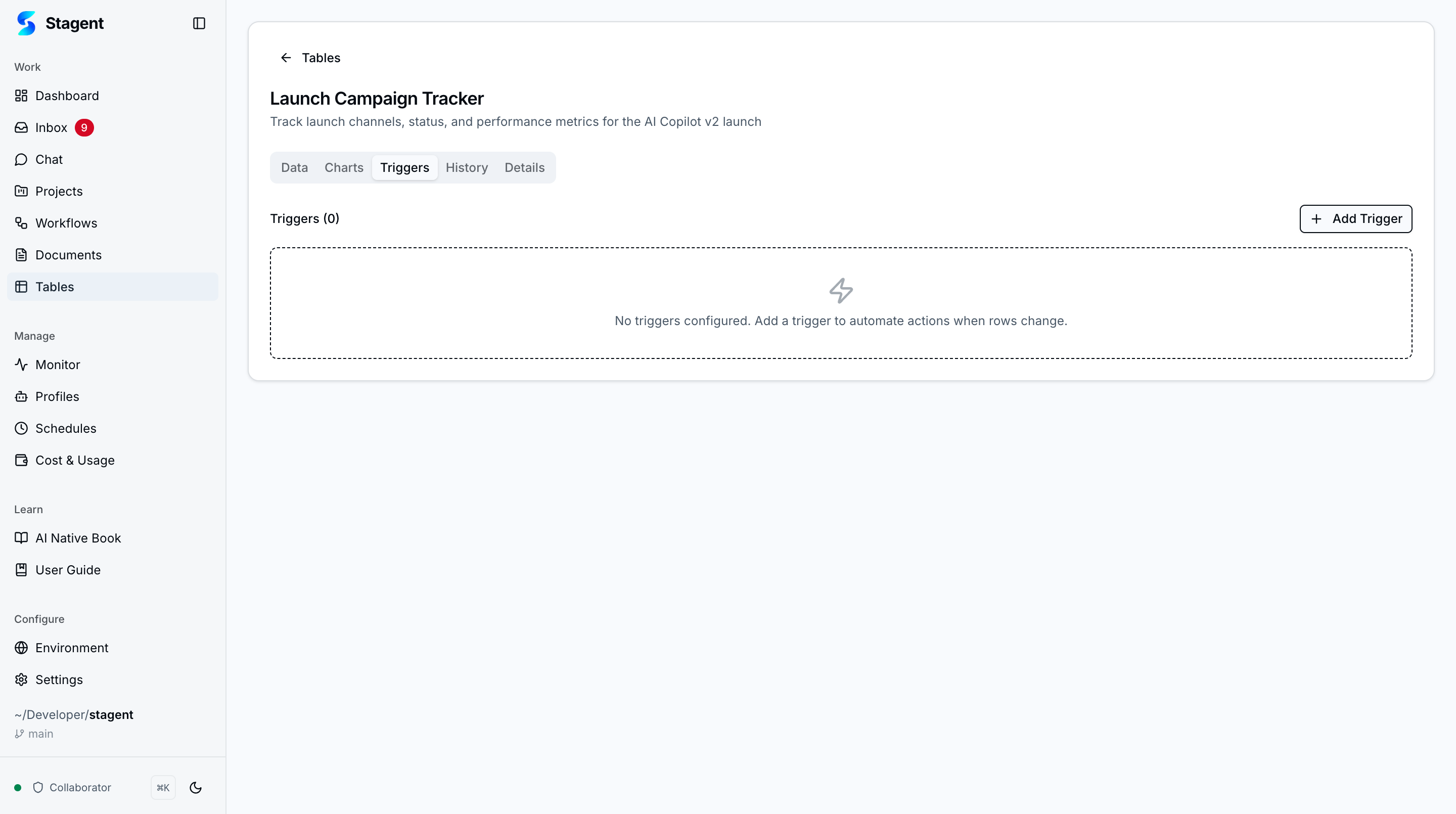Switch to the History tab

[x=467, y=167]
